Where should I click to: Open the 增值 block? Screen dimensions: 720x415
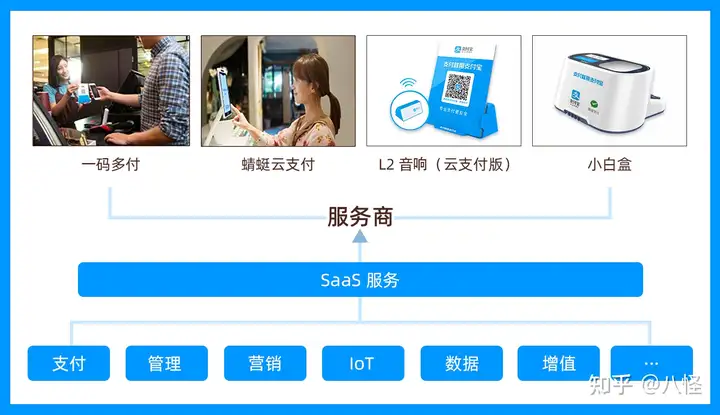(x=558, y=363)
